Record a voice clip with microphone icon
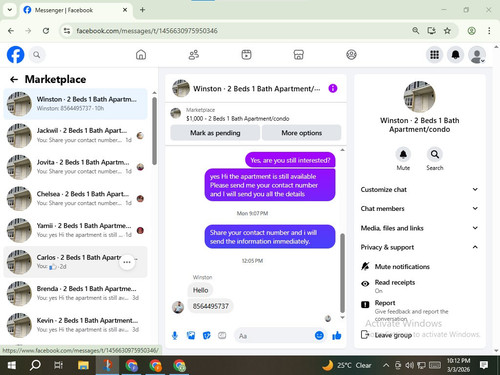Image resolution: width=500 pixels, height=375 pixels. click(x=175, y=335)
